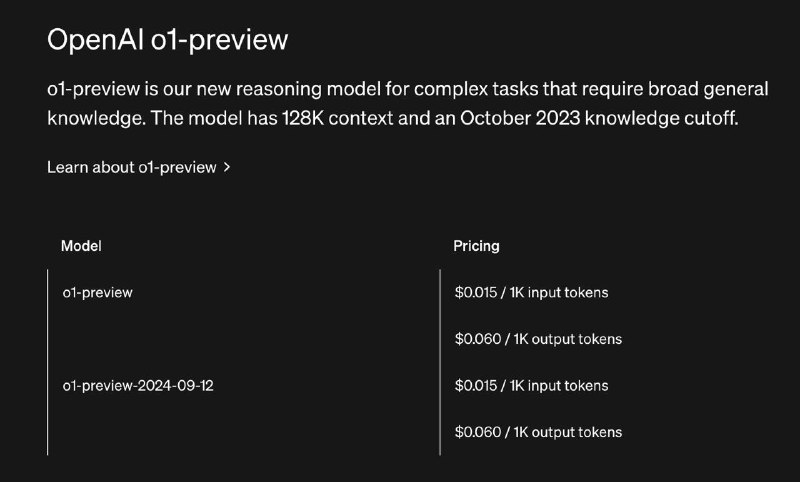Click the vertical divider beside the Pricing column

[440, 362]
